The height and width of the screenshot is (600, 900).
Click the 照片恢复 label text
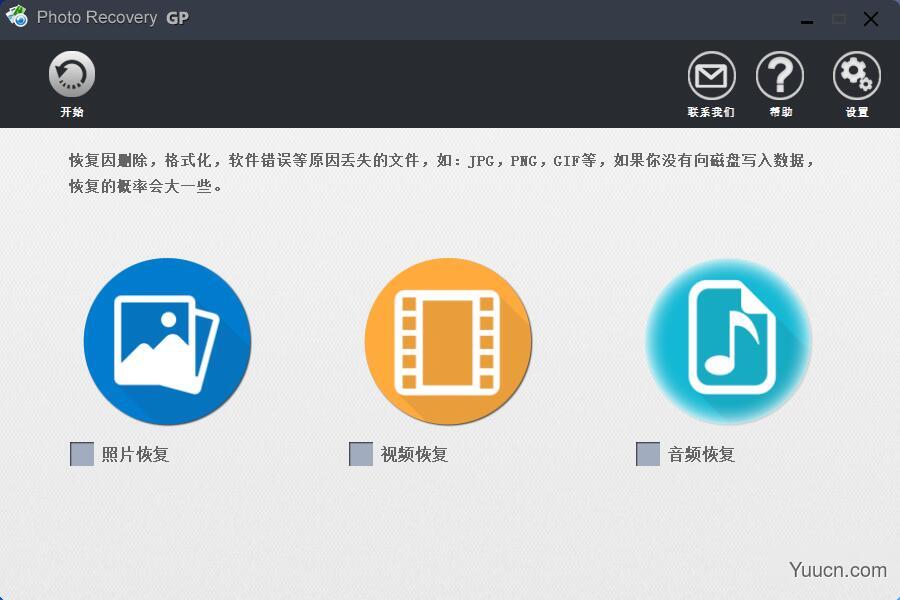[135, 454]
